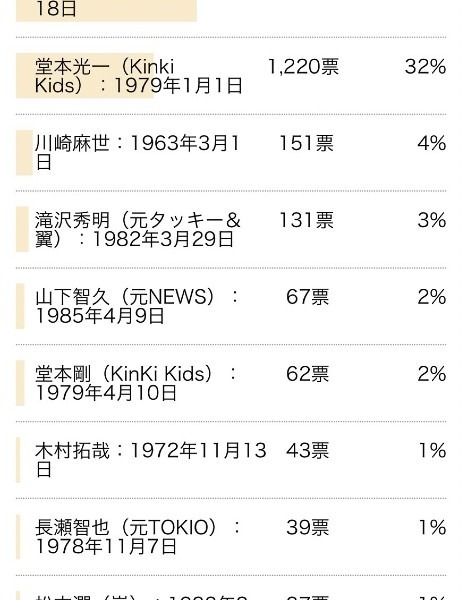Click the result bar beside 堂本光一

[x=85, y=76]
